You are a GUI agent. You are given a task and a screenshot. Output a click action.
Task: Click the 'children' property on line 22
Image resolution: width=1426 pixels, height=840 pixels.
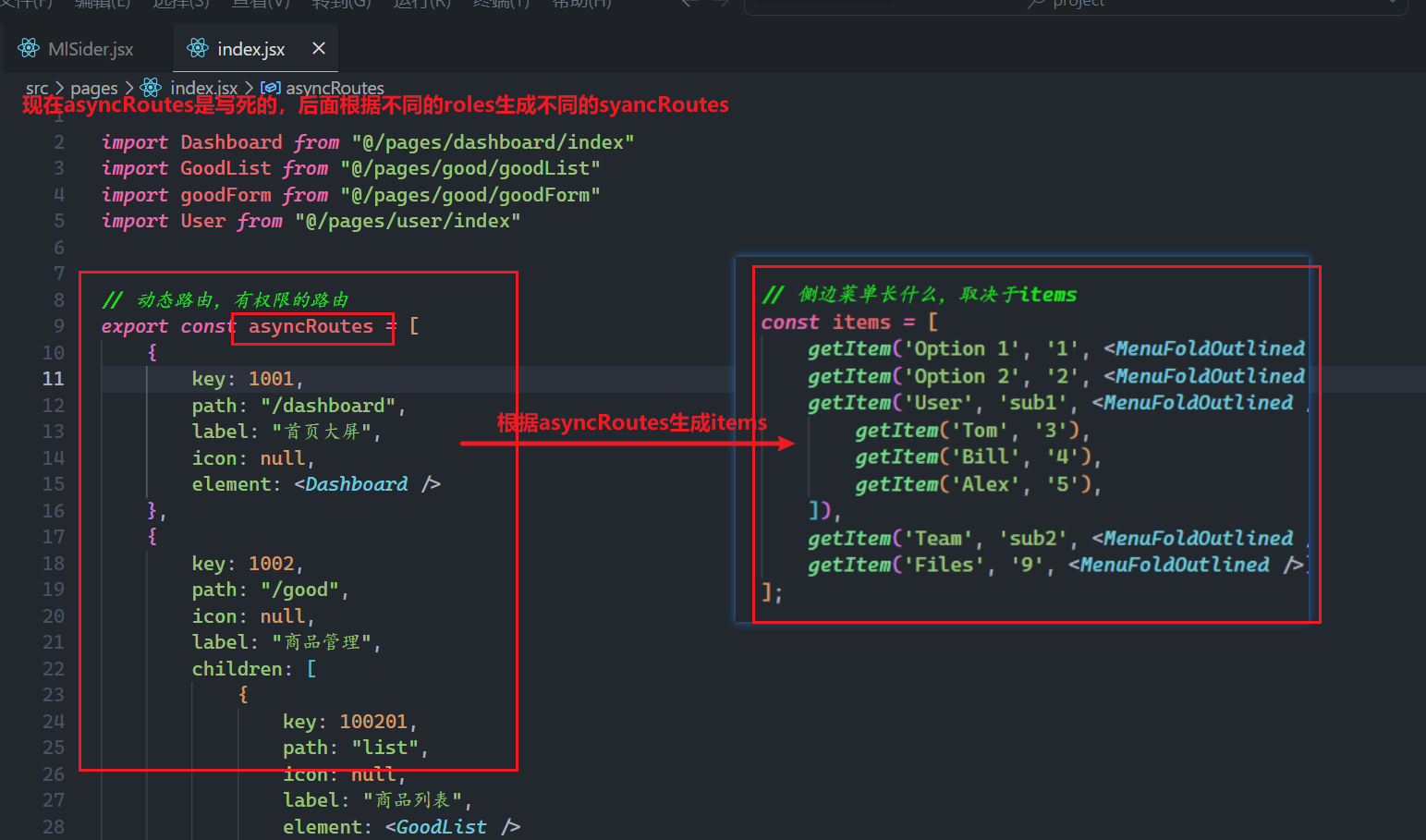coord(237,669)
